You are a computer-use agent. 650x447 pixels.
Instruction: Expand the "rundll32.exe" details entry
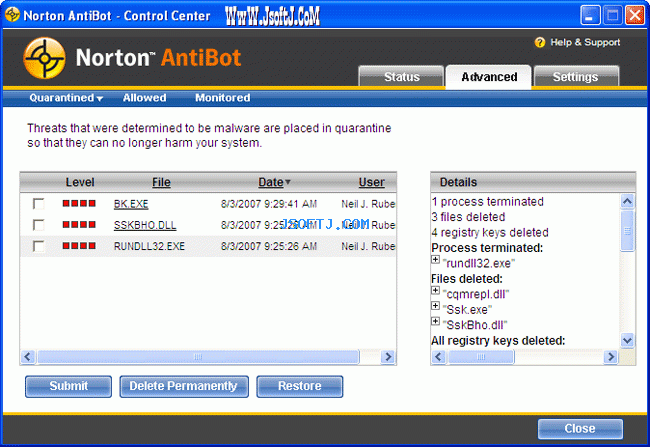435,260
